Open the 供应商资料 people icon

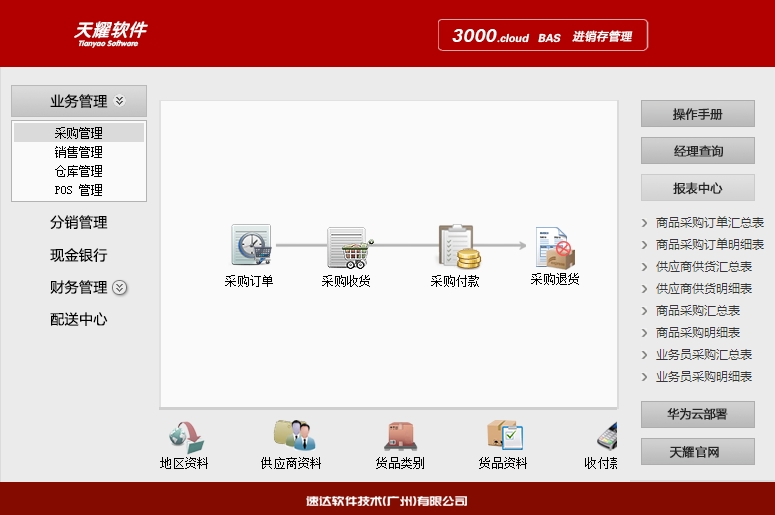(x=295, y=435)
